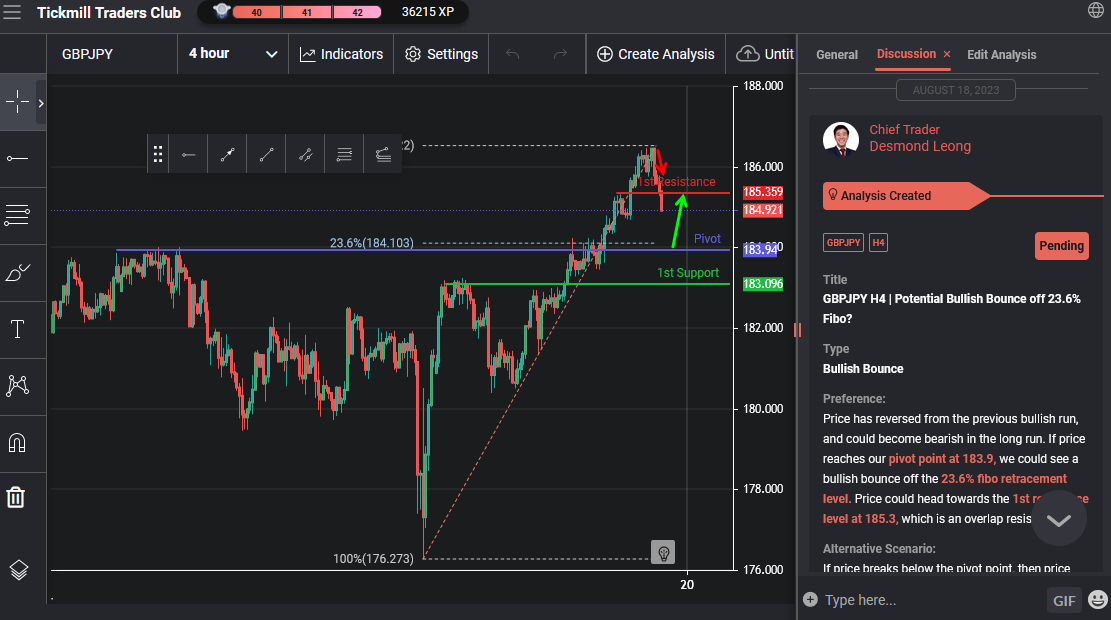Screen dimensions: 1111x620
Task: Click the blue pivot price label
Action: 760,249
